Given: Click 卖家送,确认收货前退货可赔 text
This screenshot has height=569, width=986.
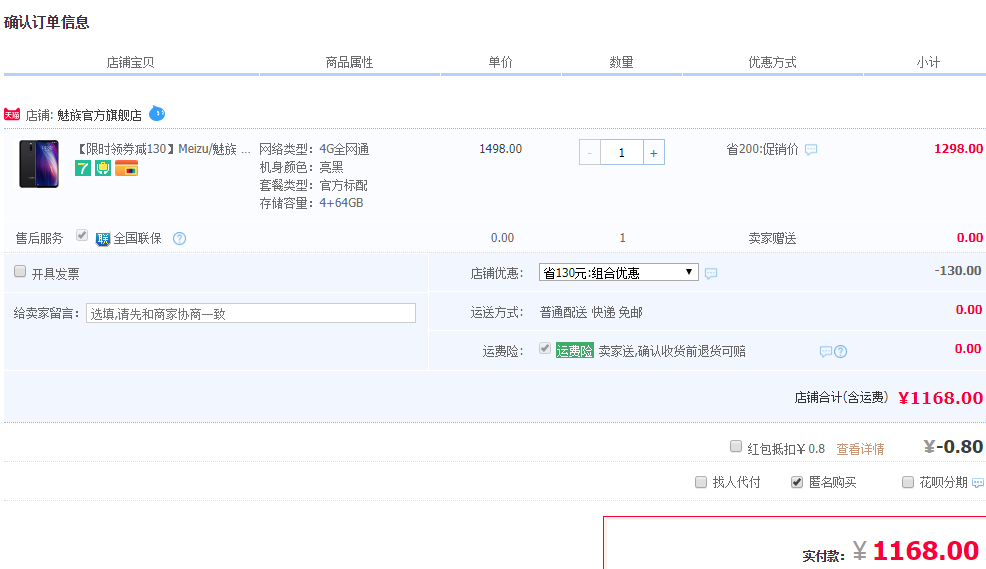Looking at the screenshot, I should tap(672, 351).
